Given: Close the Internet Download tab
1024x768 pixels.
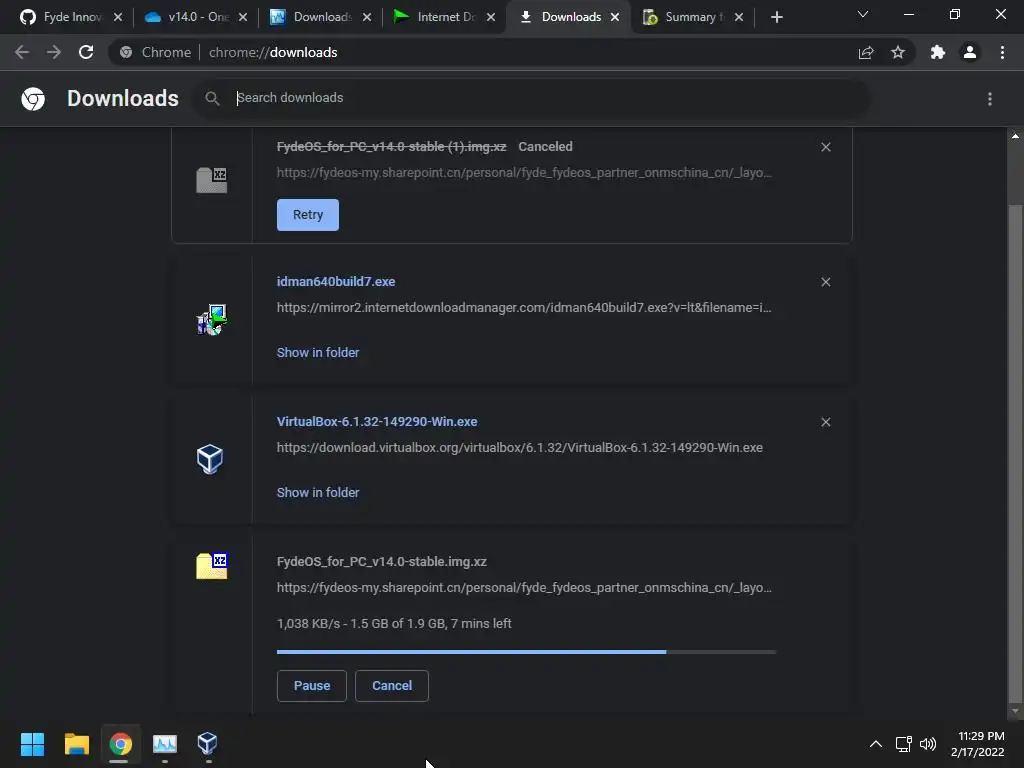Looking at the screenshot, I should point(491,17).
